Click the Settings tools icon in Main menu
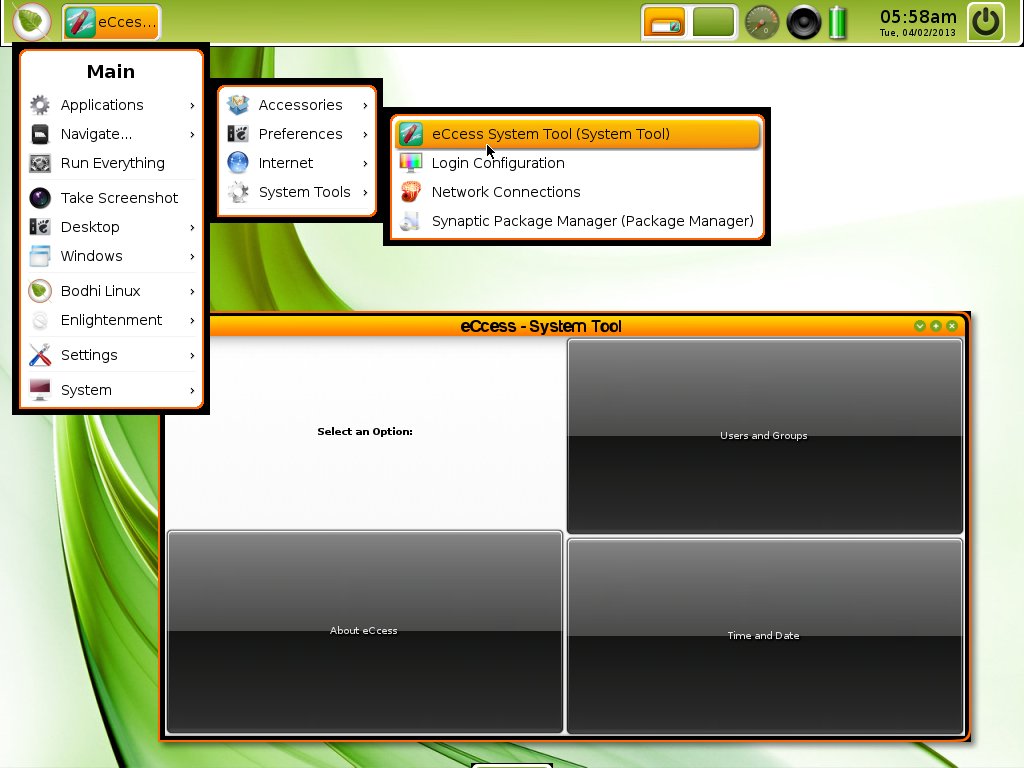Screen dimensions: 1024x768 tap(40, 355)
